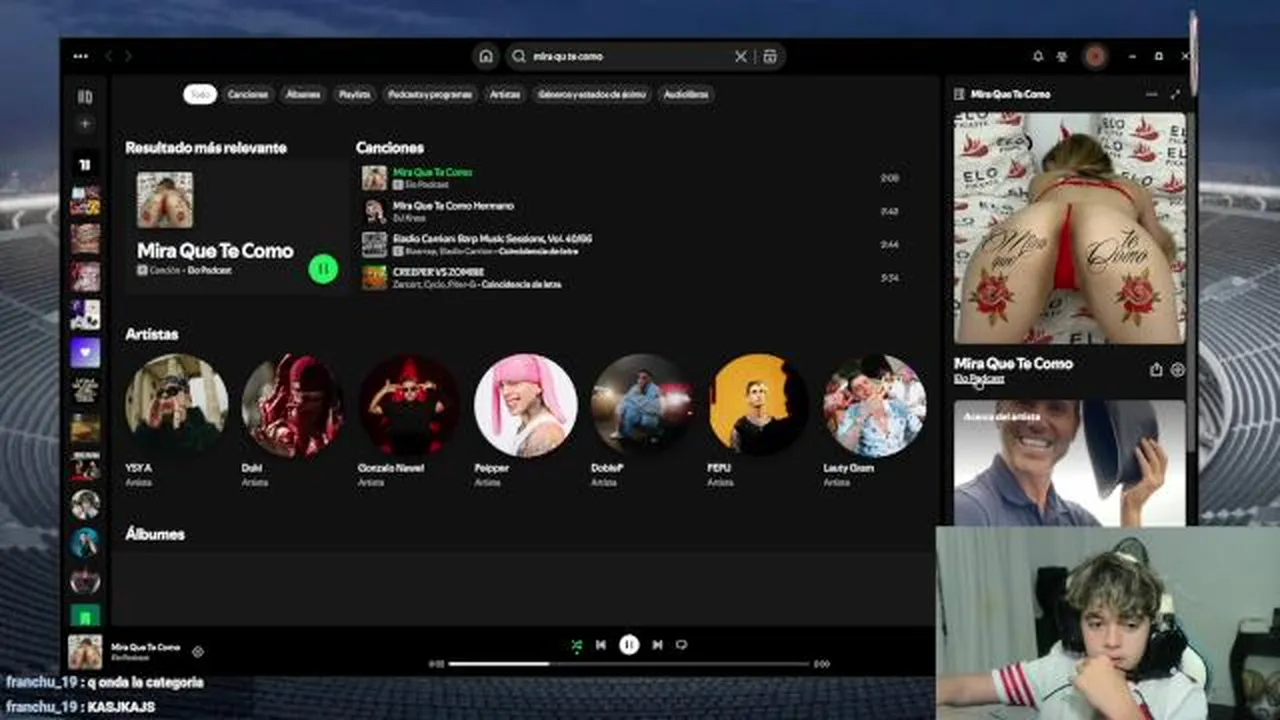Open notifications bell icon
The width and height of the screenshot is (1280, 720).
(1038, 57)
